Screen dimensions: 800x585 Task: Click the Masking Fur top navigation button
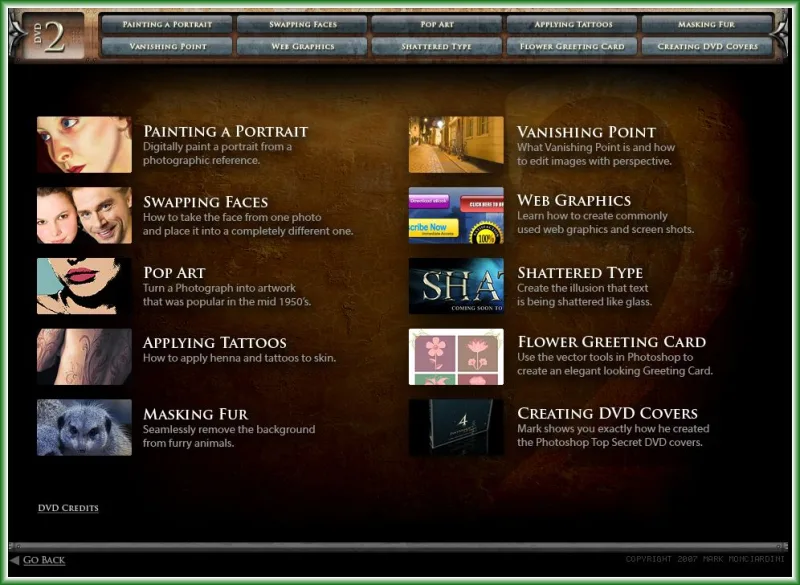coord(707,24)
